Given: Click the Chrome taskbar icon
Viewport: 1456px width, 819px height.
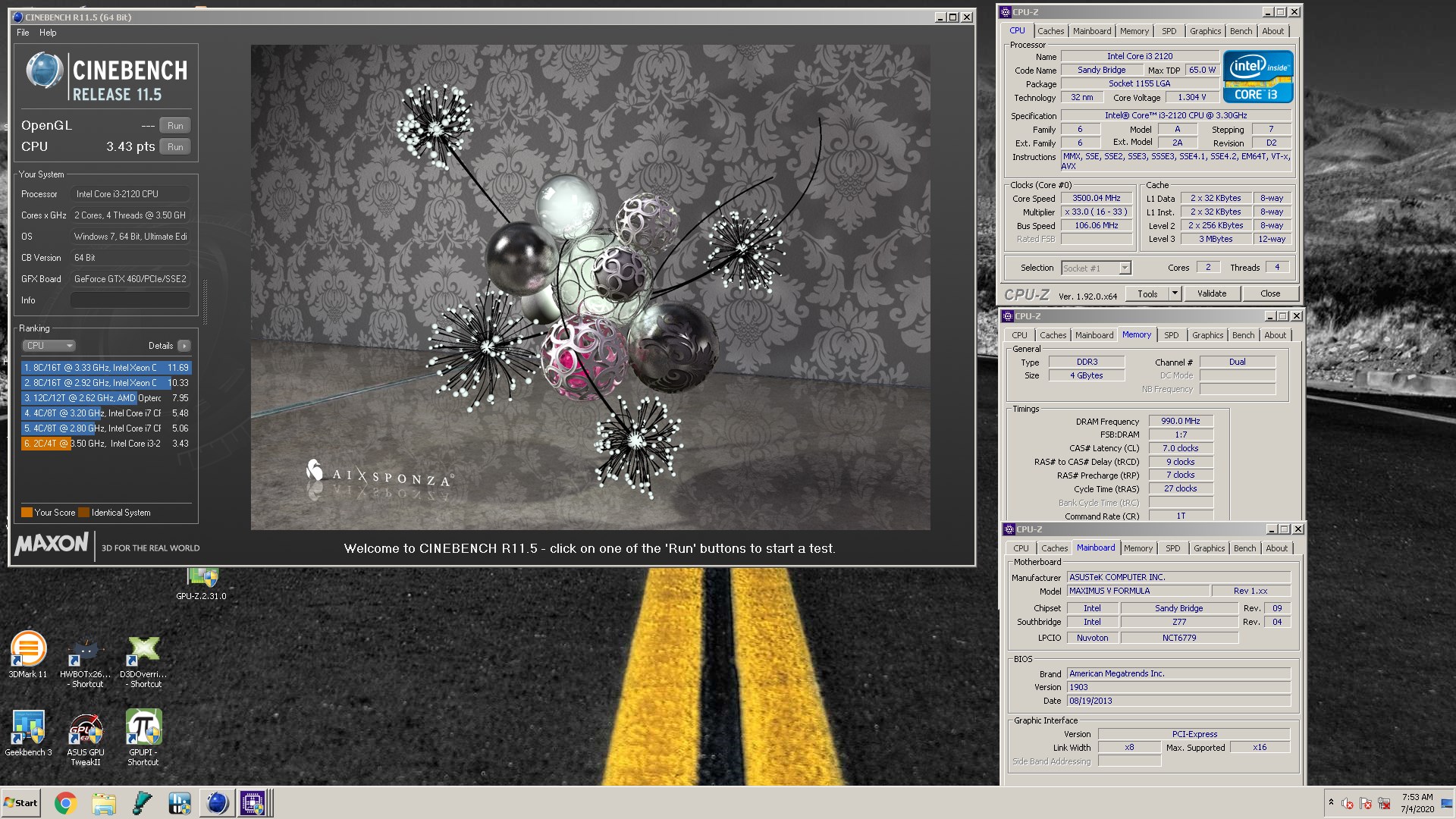Looking at the screenshot, I should point(66,803).
